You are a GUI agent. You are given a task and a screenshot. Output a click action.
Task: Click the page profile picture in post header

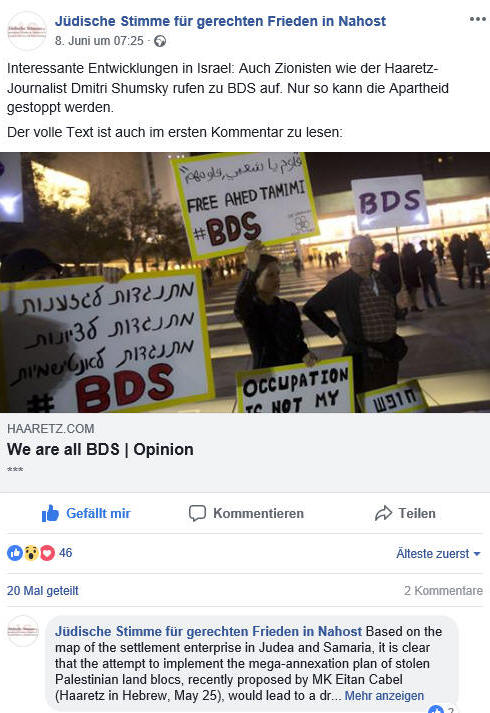27,30
